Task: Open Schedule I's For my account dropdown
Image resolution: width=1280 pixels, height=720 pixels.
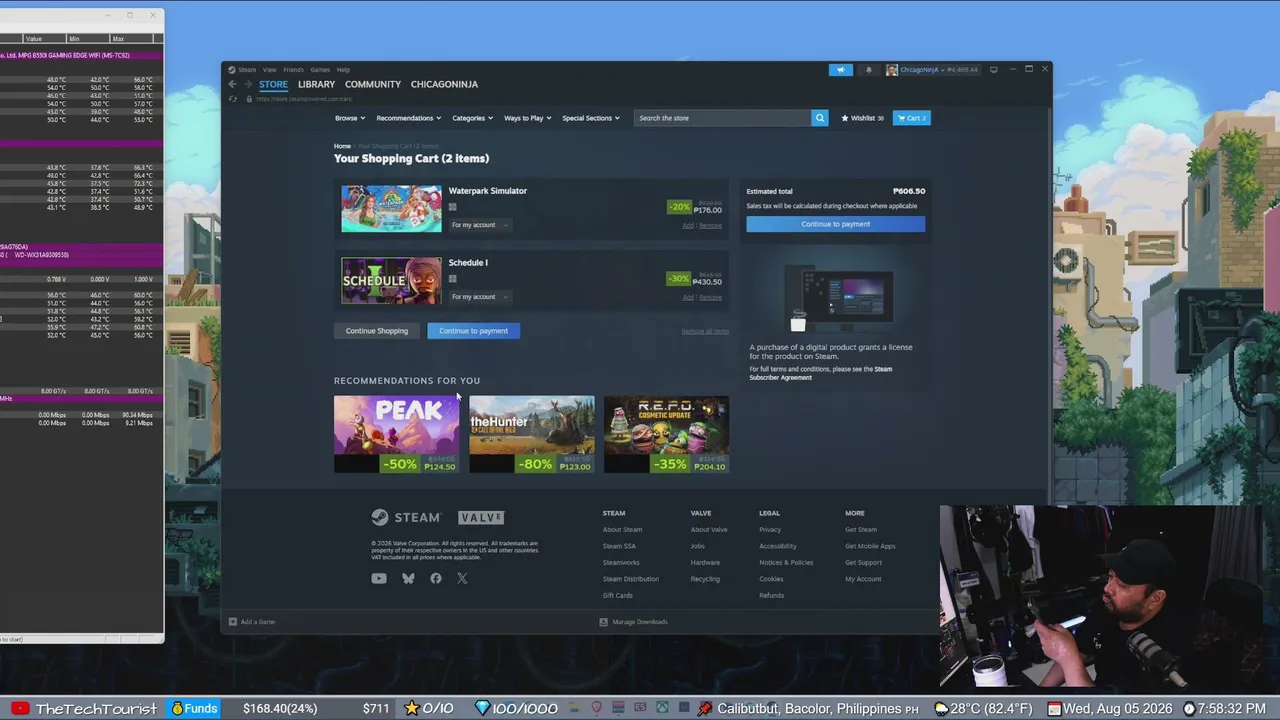Action: point(480,297)
